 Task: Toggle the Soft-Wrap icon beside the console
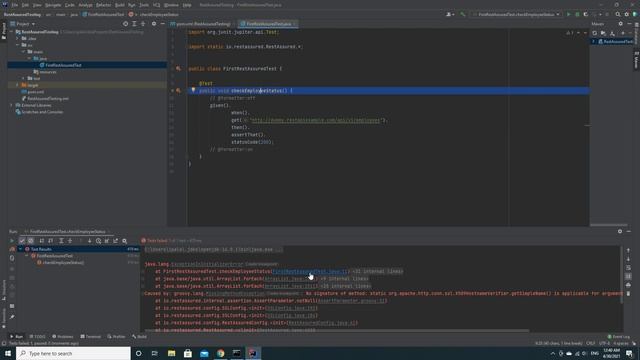tap(628, 268)
